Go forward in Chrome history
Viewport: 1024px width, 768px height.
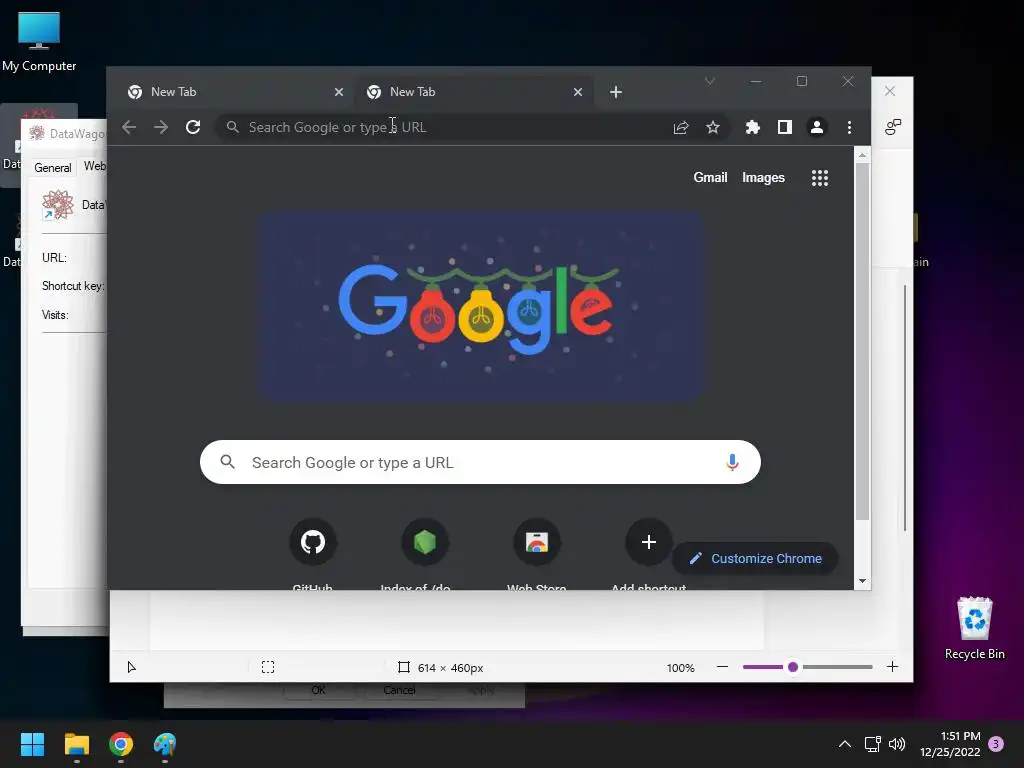click(161, 127)
